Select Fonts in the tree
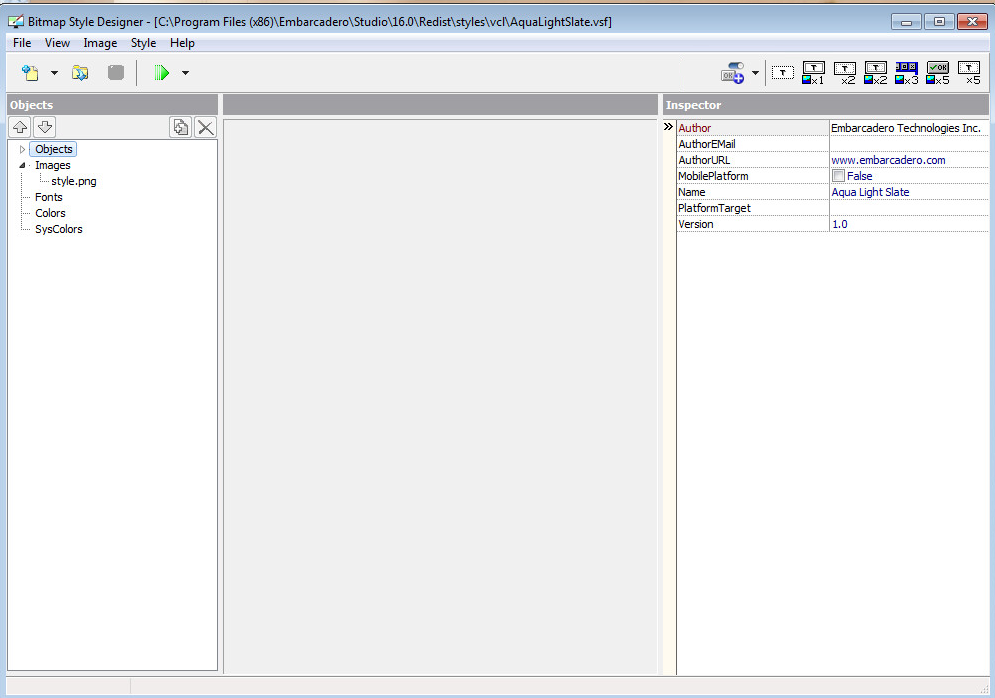The width and height of the screenshot is (995, 698). (x=49, y=197)
